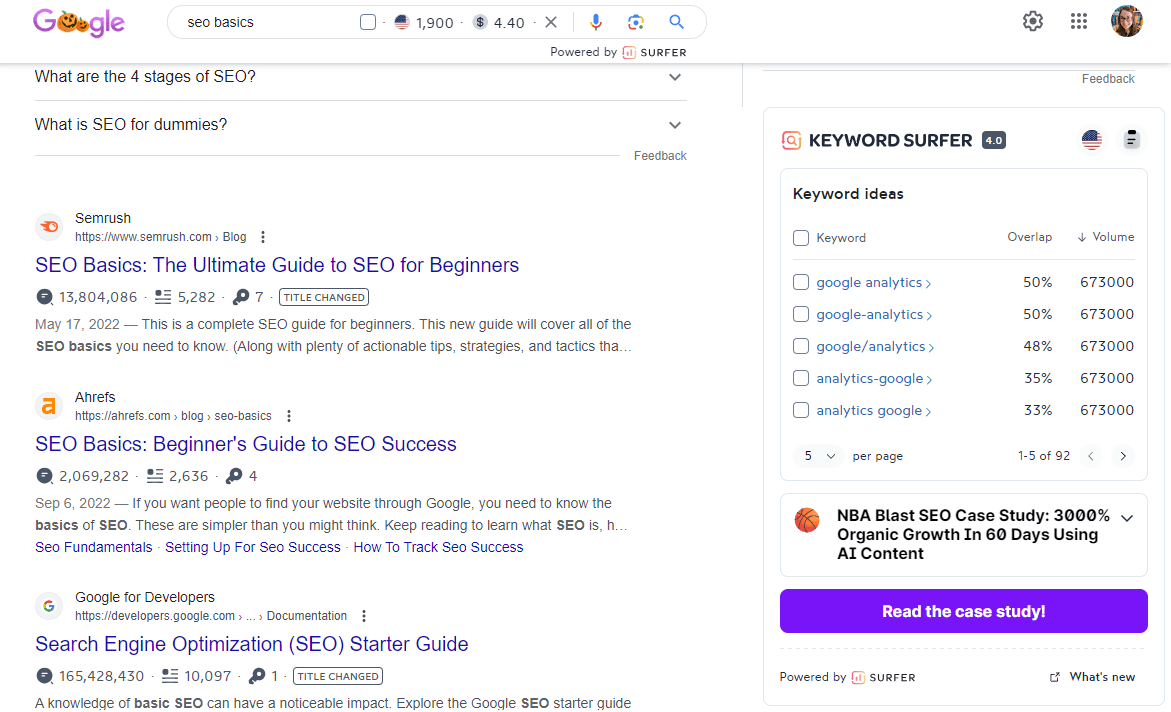Screen dimensions: 1171x712
Task: Click the US flag country icon in Keyword Surfer
Action: pos(1091,140)
